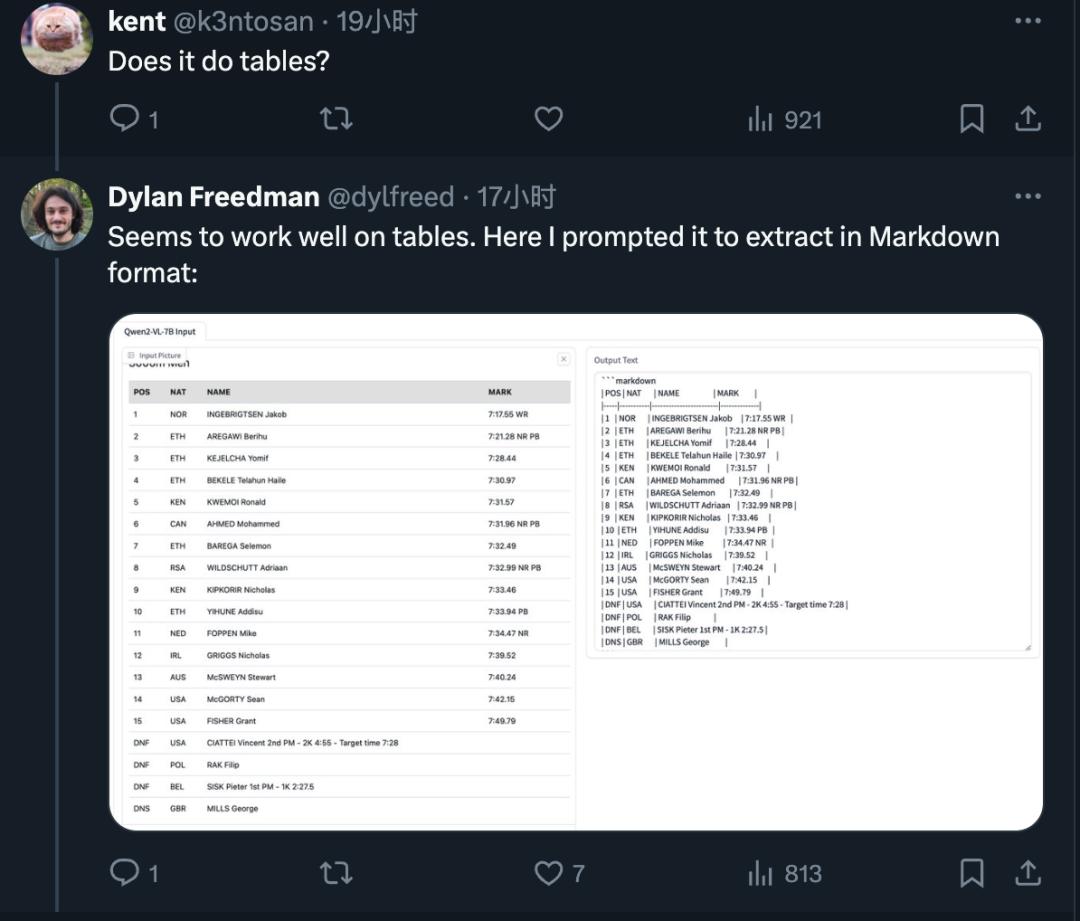Open kent's profile avatar
Screen dimensions: 1080x921
[56, 39]
